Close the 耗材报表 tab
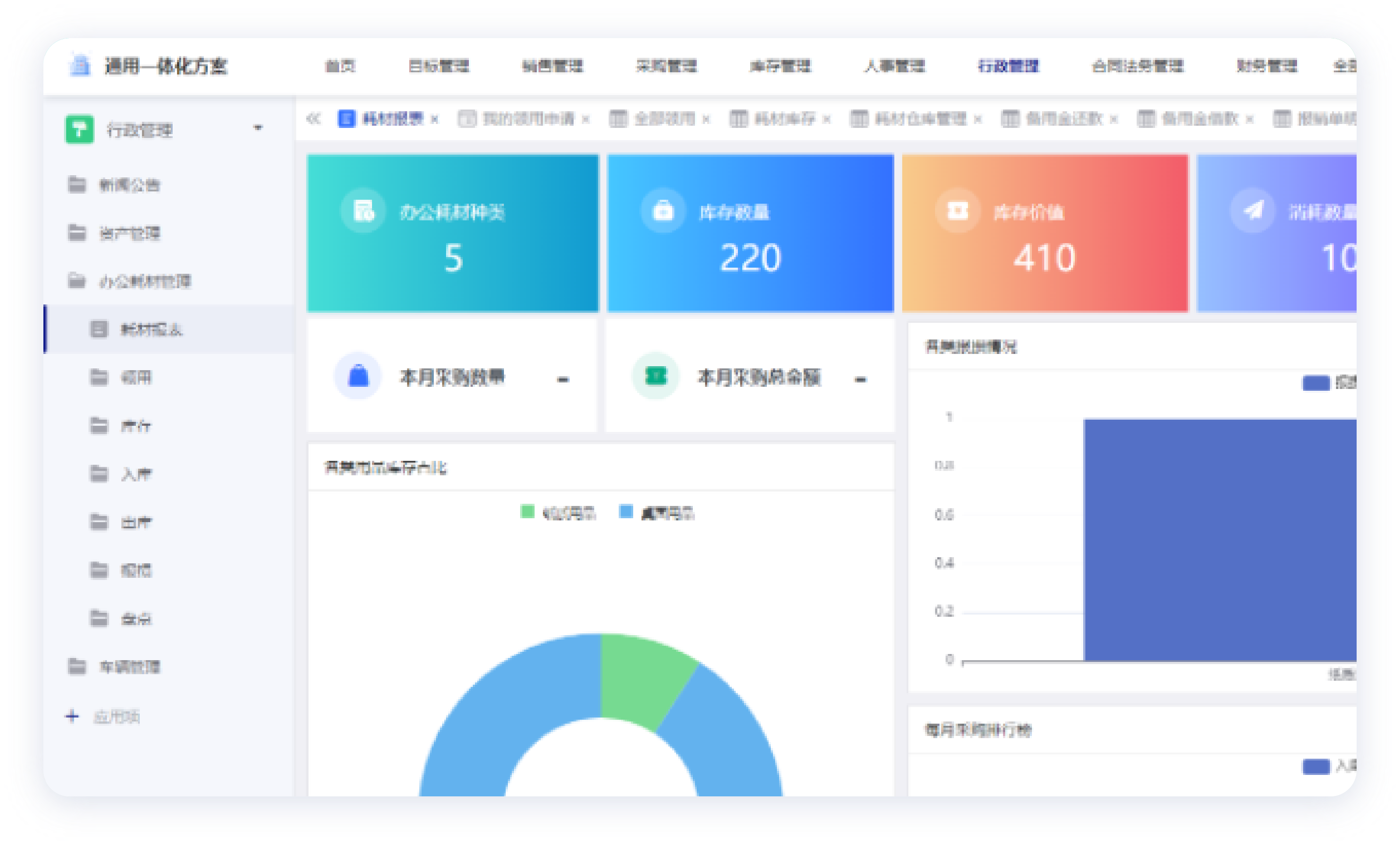This screenshot has width=1400, height=845. coord(435,119)
